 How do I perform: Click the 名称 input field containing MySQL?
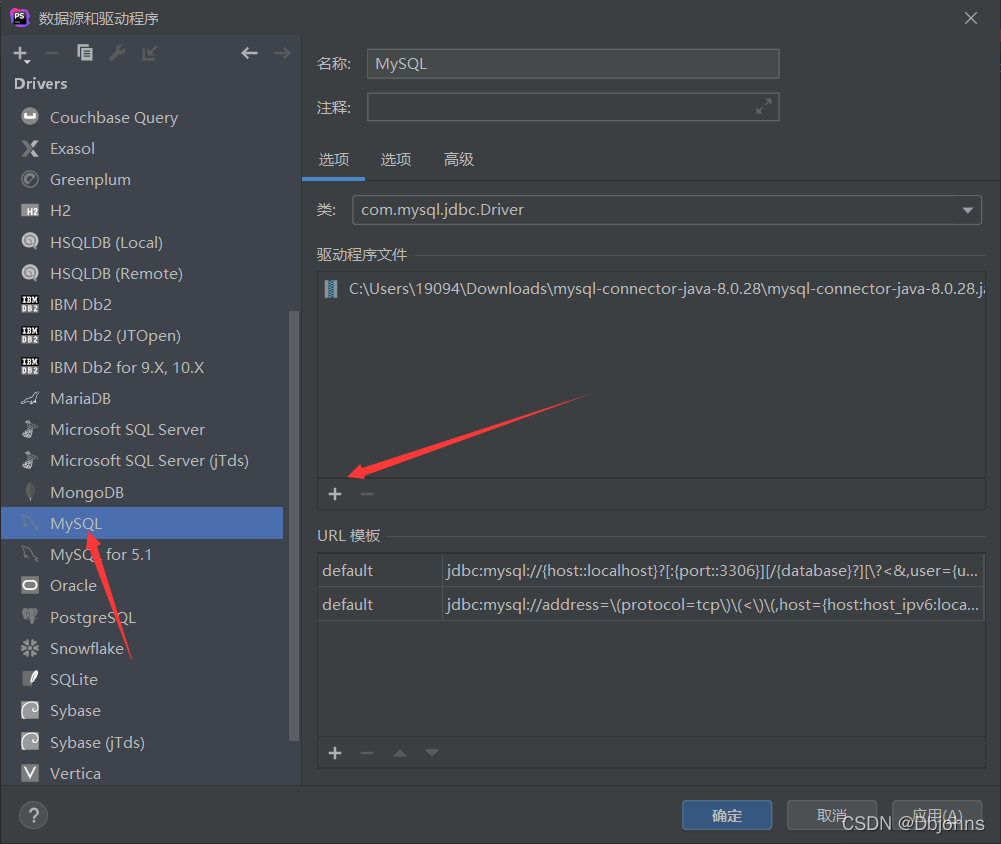[573, 64]
